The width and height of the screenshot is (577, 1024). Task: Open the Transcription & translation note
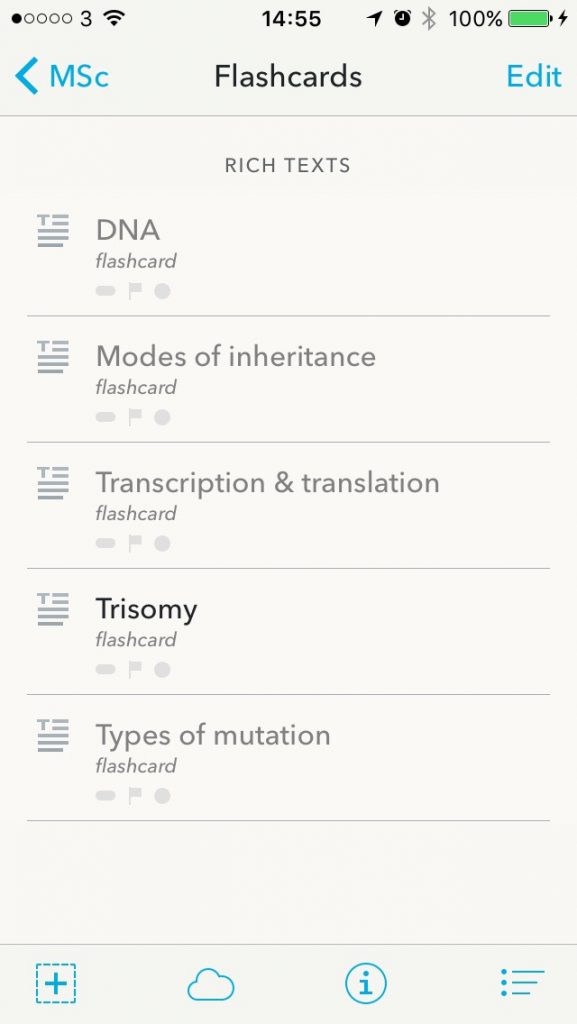tap(288, 505)
